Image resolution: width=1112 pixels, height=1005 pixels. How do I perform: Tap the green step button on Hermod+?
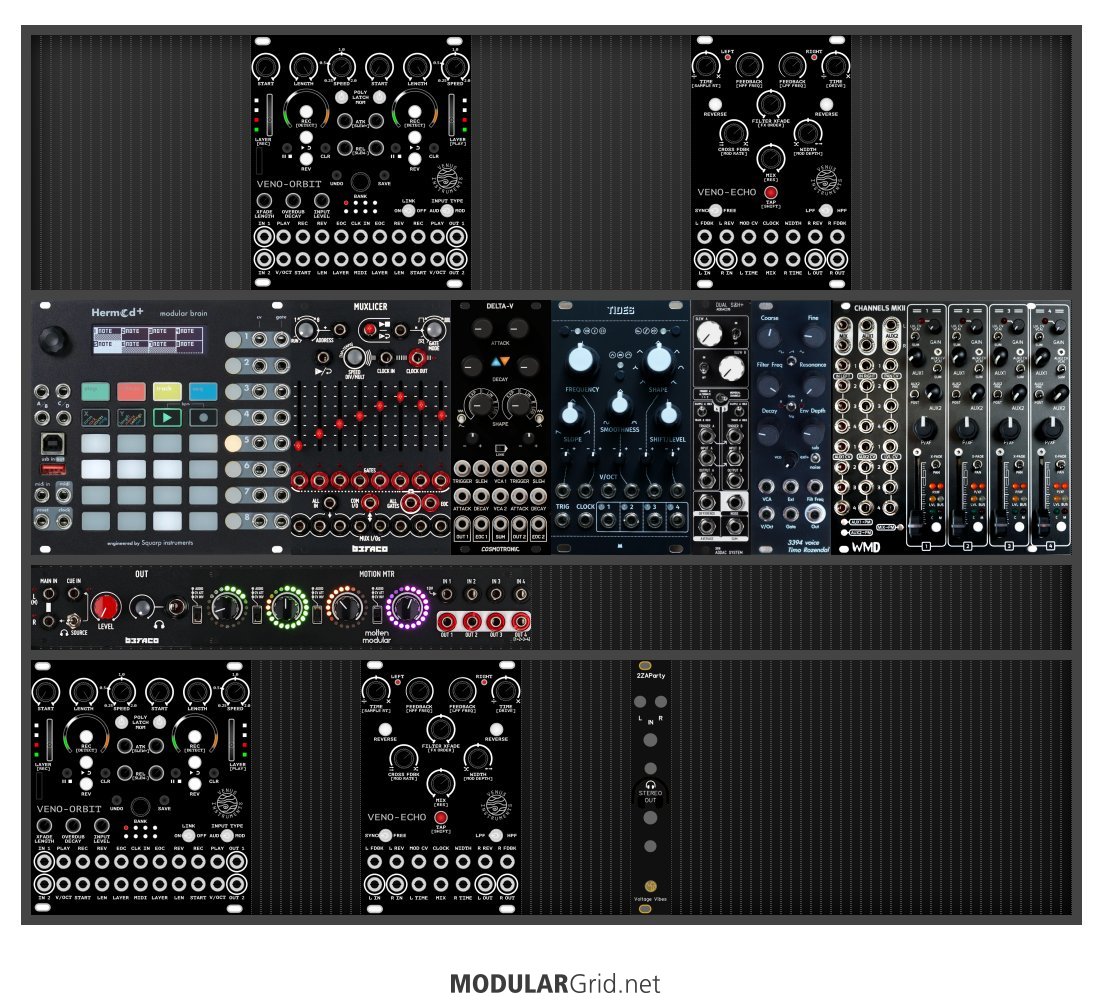[95, 391]
